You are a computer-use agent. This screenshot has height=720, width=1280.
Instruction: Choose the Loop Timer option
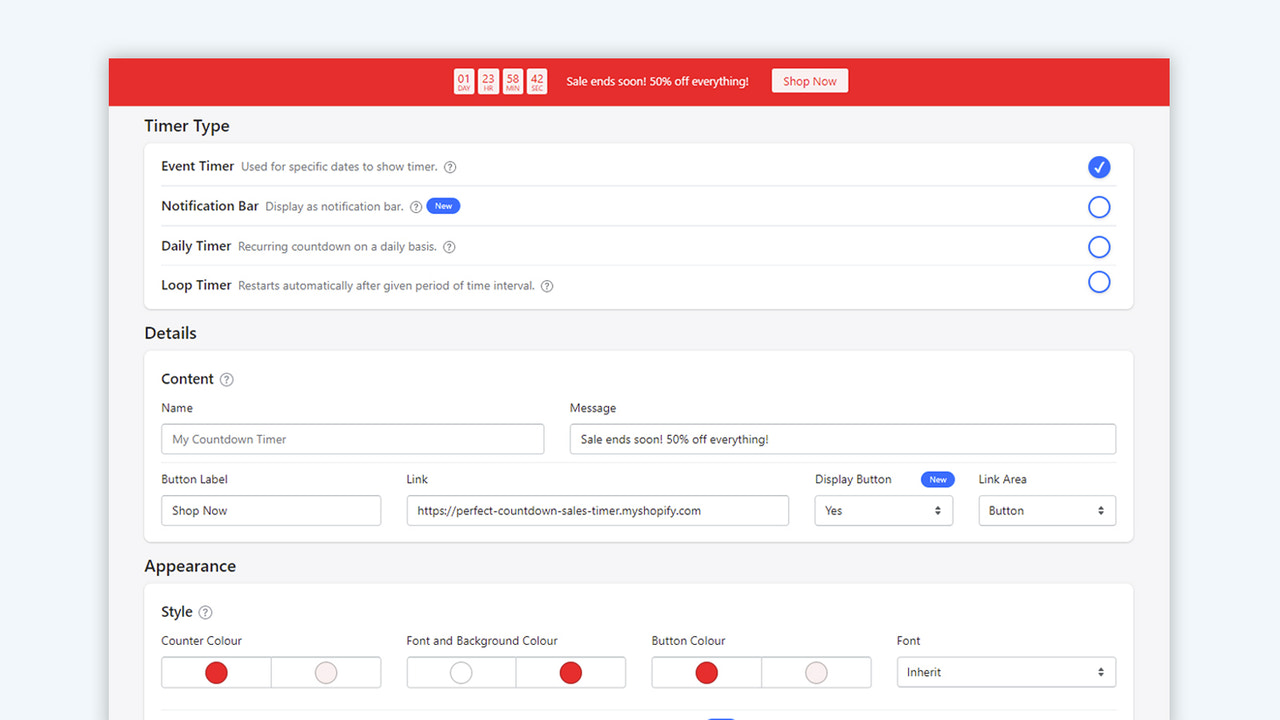[1099, 282]
